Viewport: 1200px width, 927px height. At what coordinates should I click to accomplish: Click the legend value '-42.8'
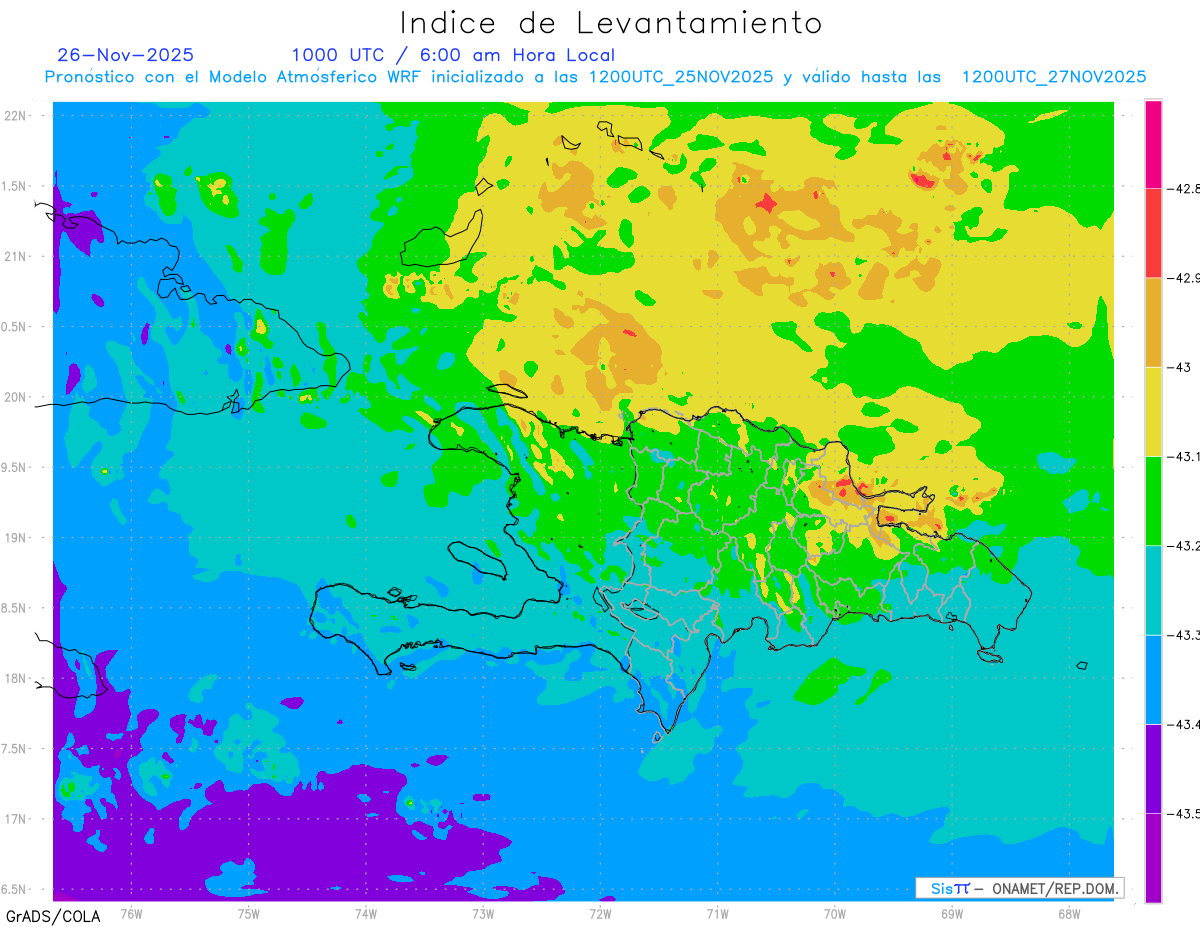coord(1184,189)
